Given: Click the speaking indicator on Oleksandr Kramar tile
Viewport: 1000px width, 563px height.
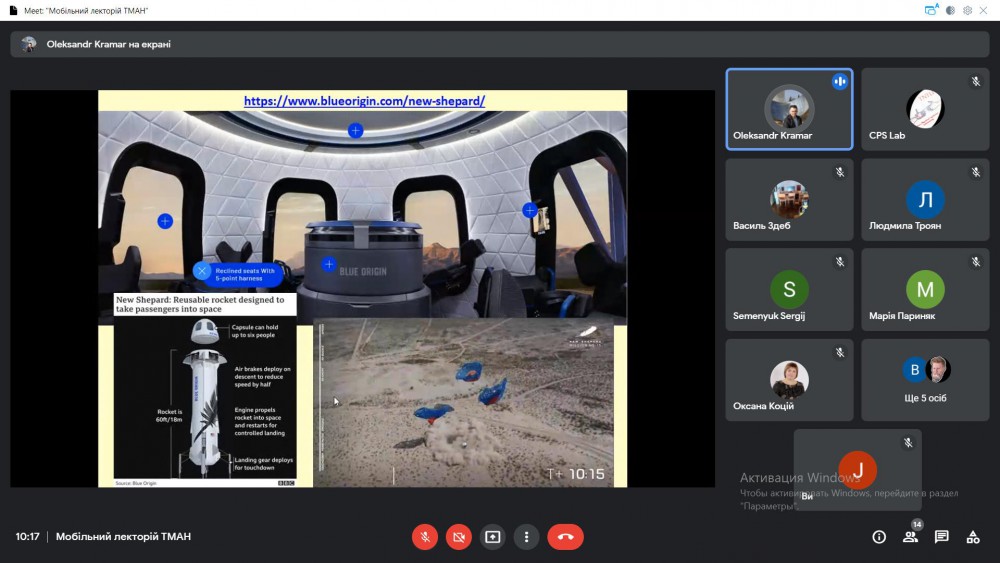Looking at the screenshot, I should [x=839, y=82].
